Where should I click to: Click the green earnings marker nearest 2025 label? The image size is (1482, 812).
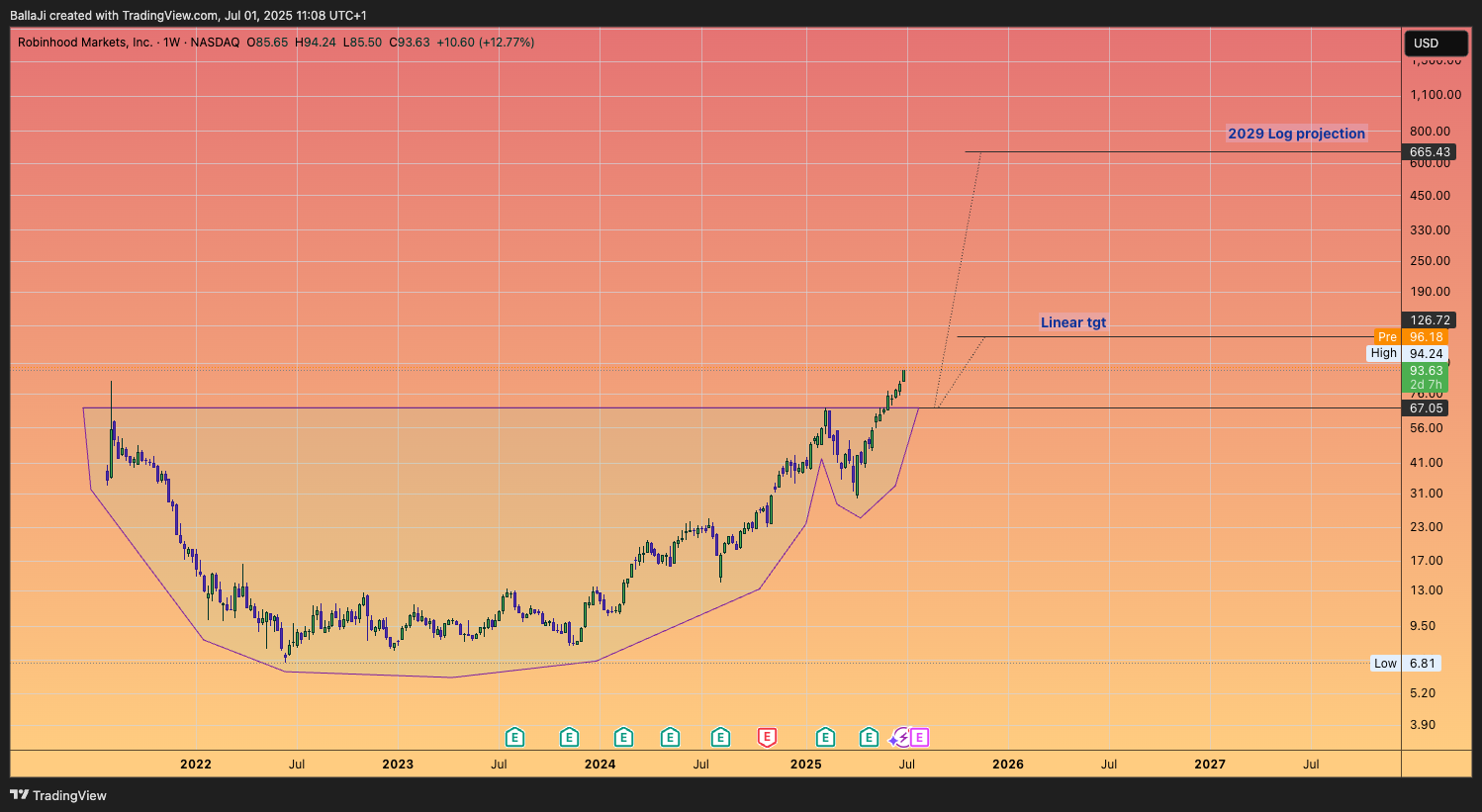pos(825,737)
